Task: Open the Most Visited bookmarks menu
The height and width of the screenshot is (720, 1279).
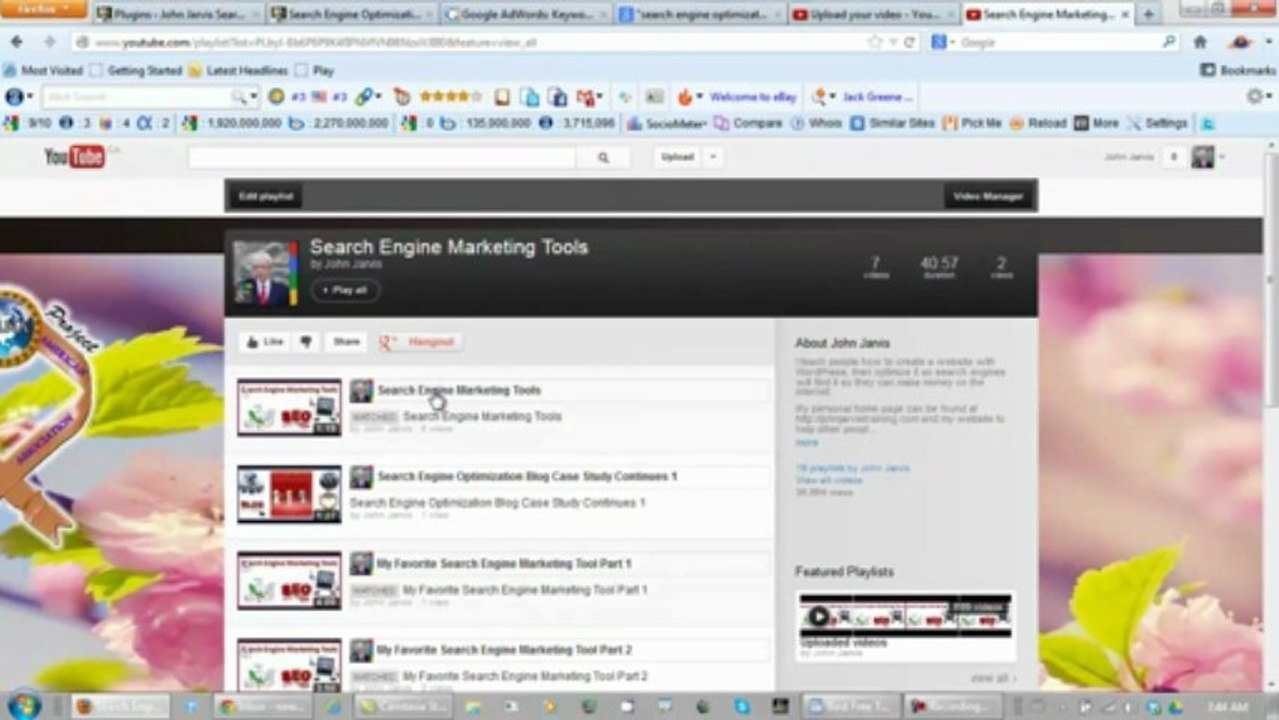Action: tap(43, 71)
